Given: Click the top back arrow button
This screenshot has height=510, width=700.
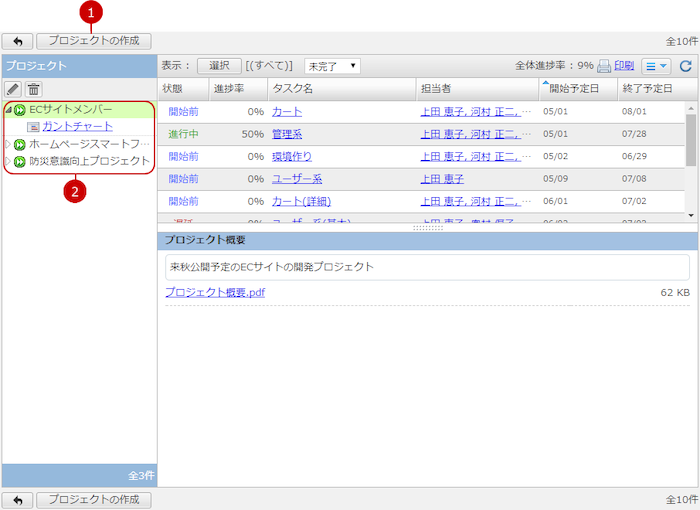Looking at the screenshot, I should tap(17, 42).
